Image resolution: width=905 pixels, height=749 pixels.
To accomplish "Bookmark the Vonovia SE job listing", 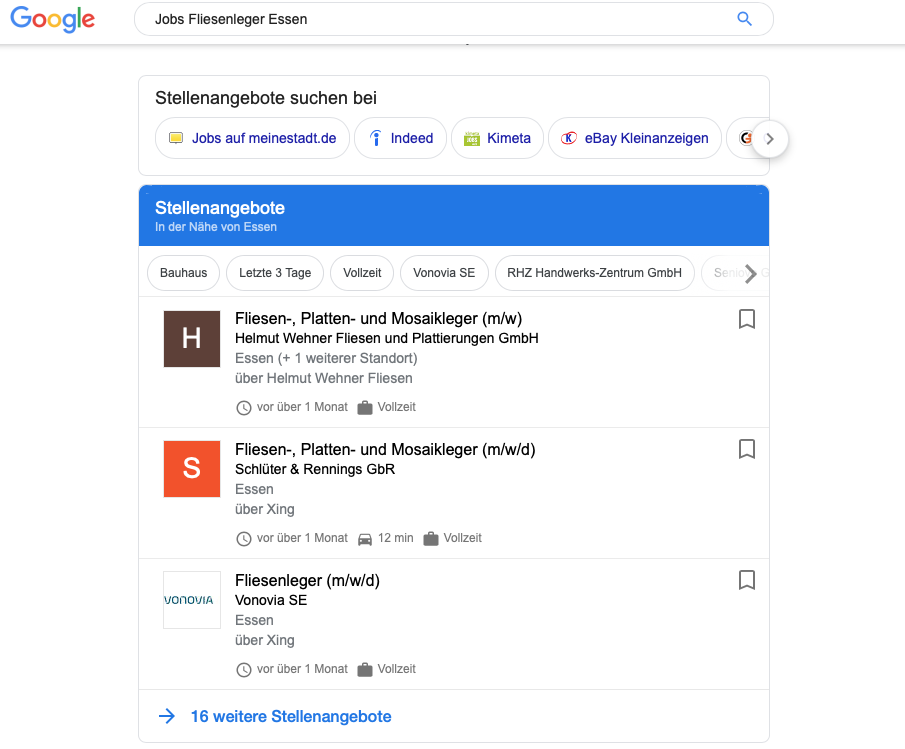I will point(747,580).
